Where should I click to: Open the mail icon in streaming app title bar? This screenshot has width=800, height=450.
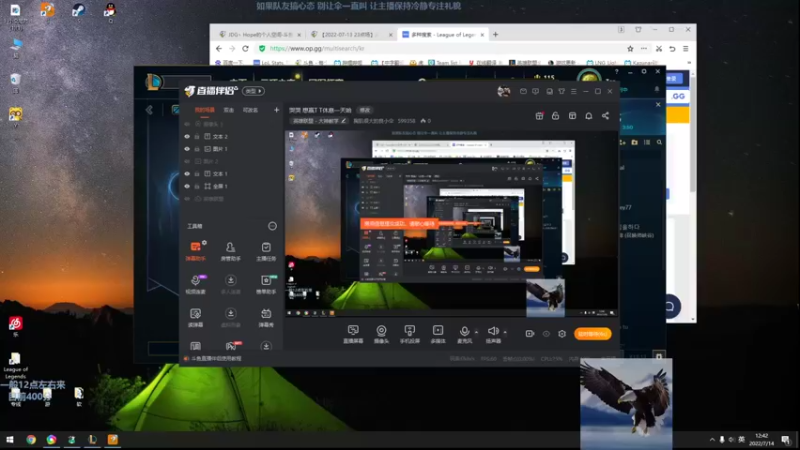(x=523, y=91)
